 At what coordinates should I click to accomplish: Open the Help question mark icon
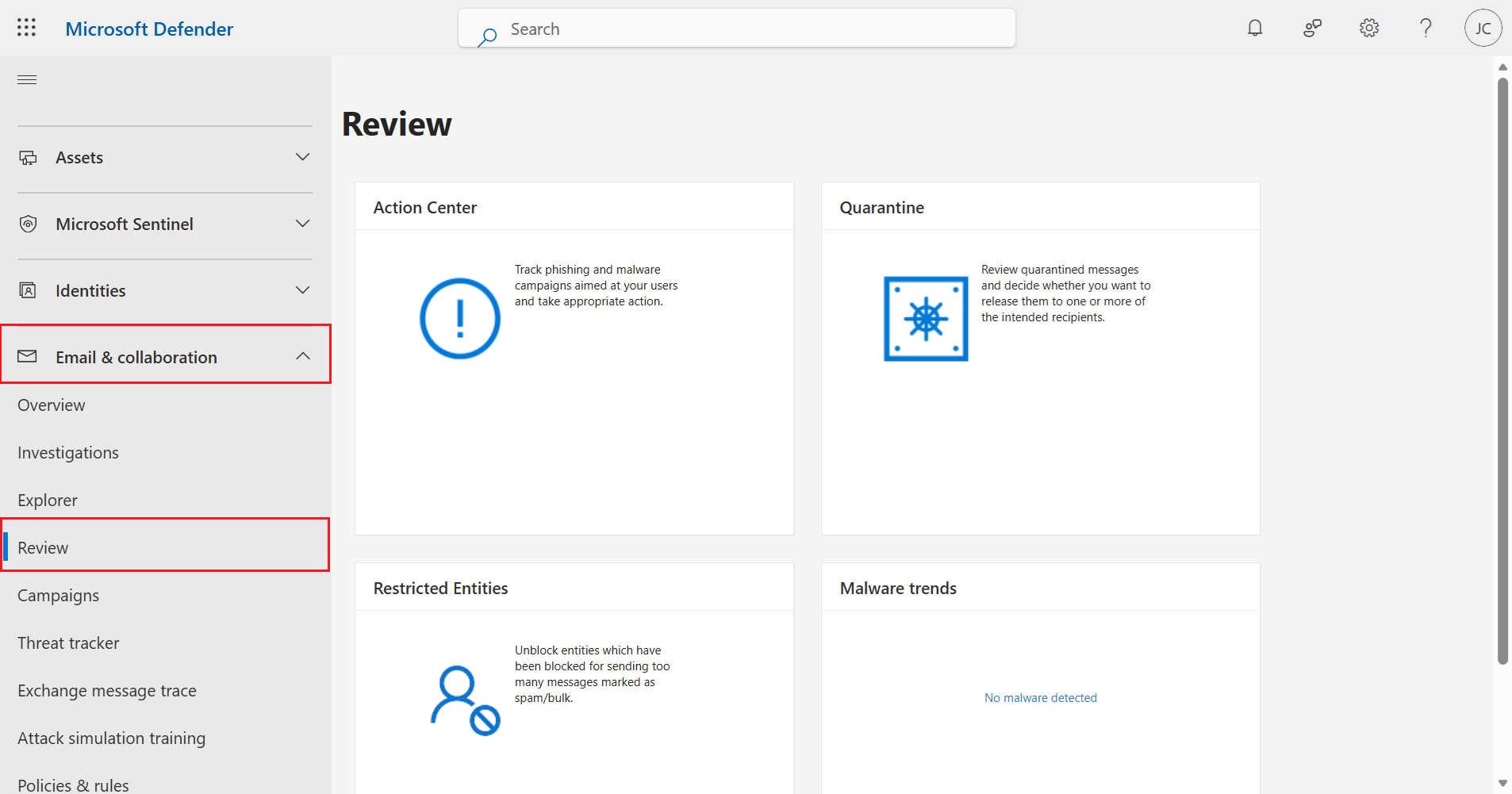pos(1426,29)
